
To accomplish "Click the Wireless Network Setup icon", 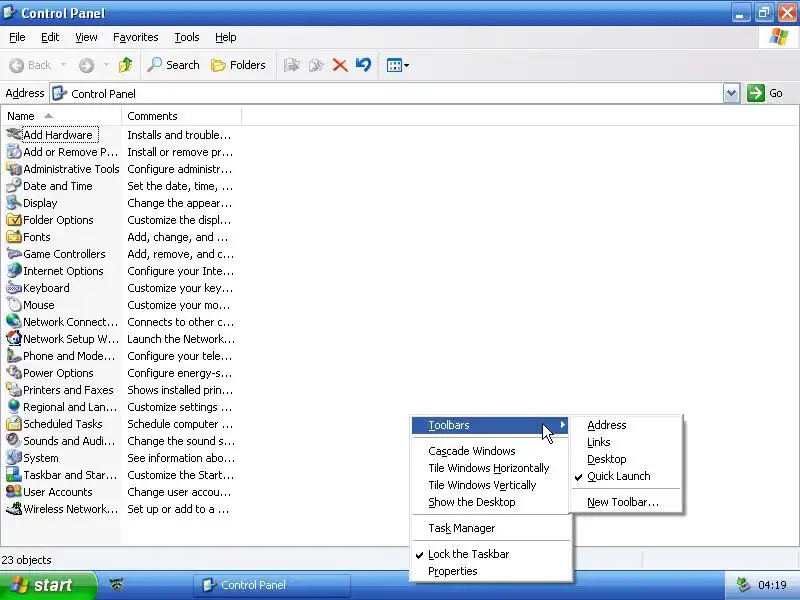I will [14, 509].
